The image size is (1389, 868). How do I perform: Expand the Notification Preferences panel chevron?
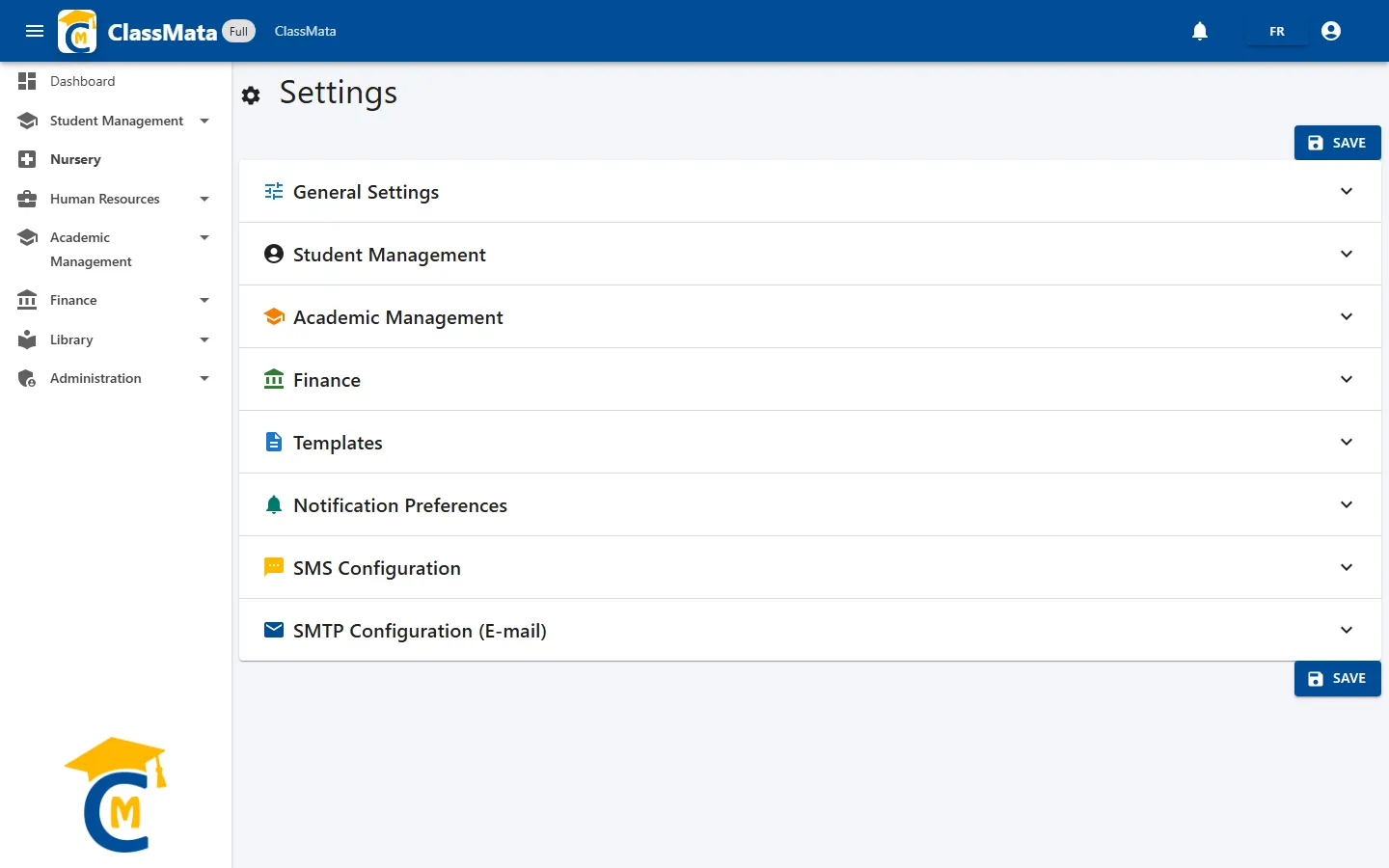pyautogui.click(x=1347, y=504)
